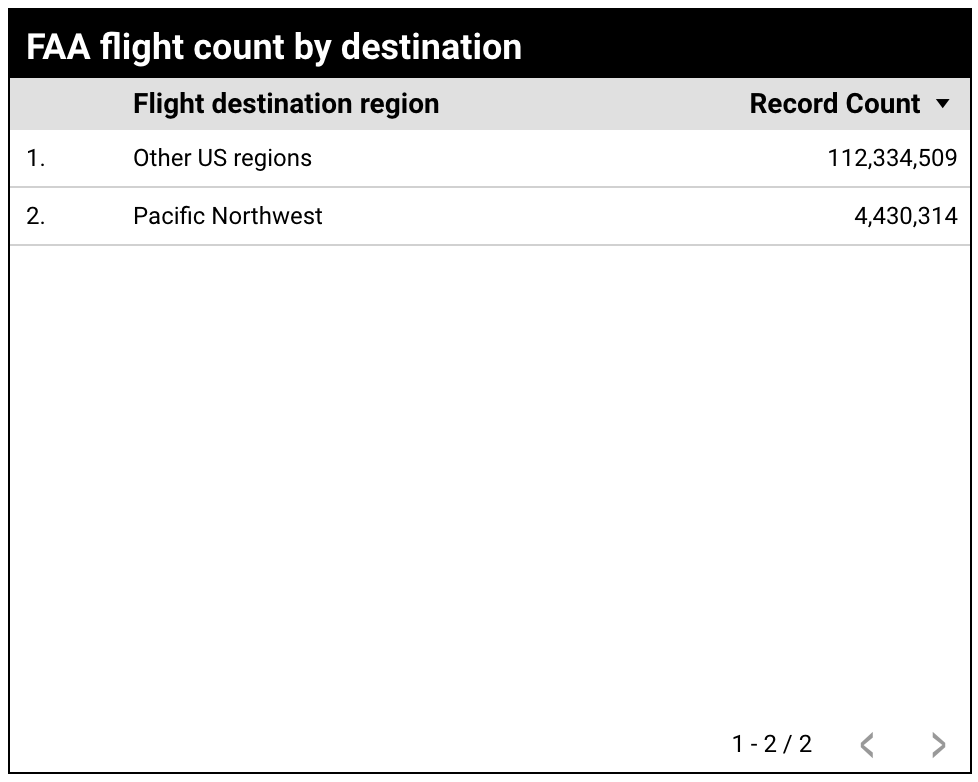Select the FAA flight count title text
Screen dimensions: 978x782
[273, 47]
